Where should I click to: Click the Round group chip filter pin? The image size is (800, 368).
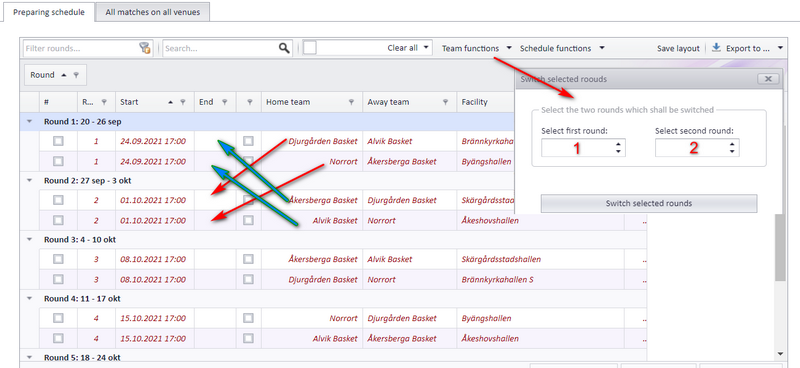[76, 75]
